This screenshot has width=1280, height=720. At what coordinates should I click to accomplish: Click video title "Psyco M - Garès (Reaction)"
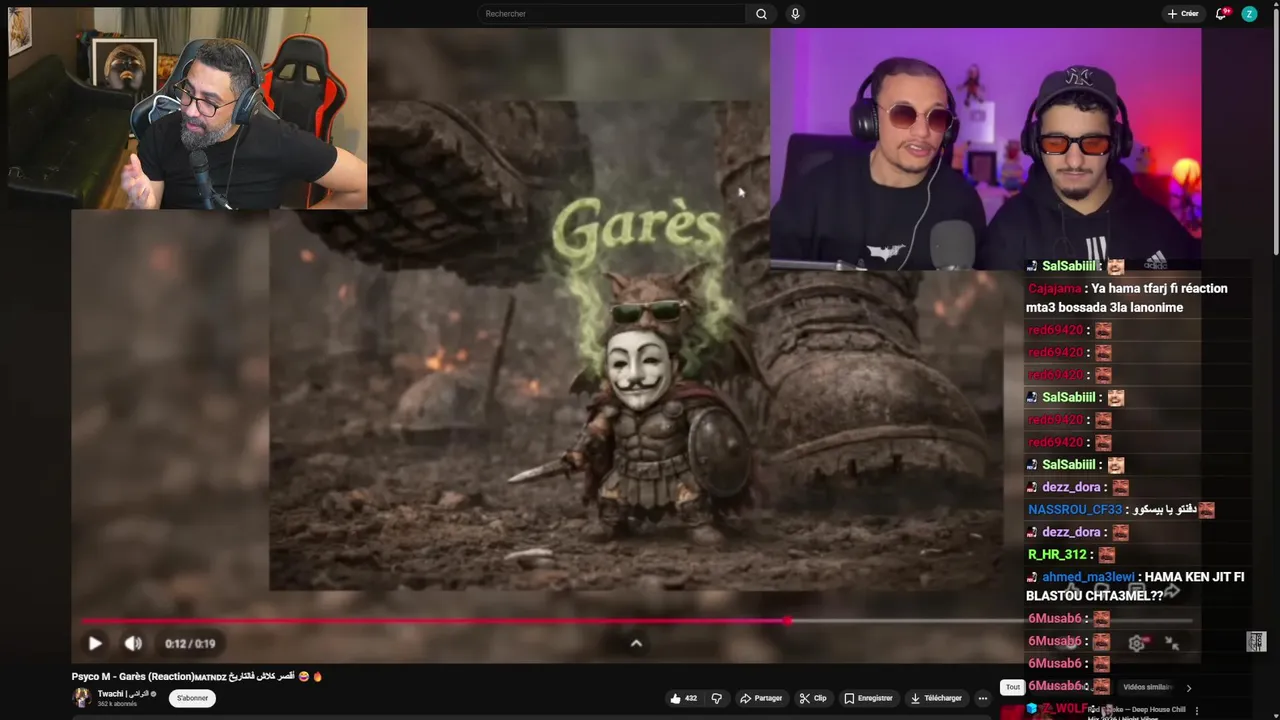point(133,677)
